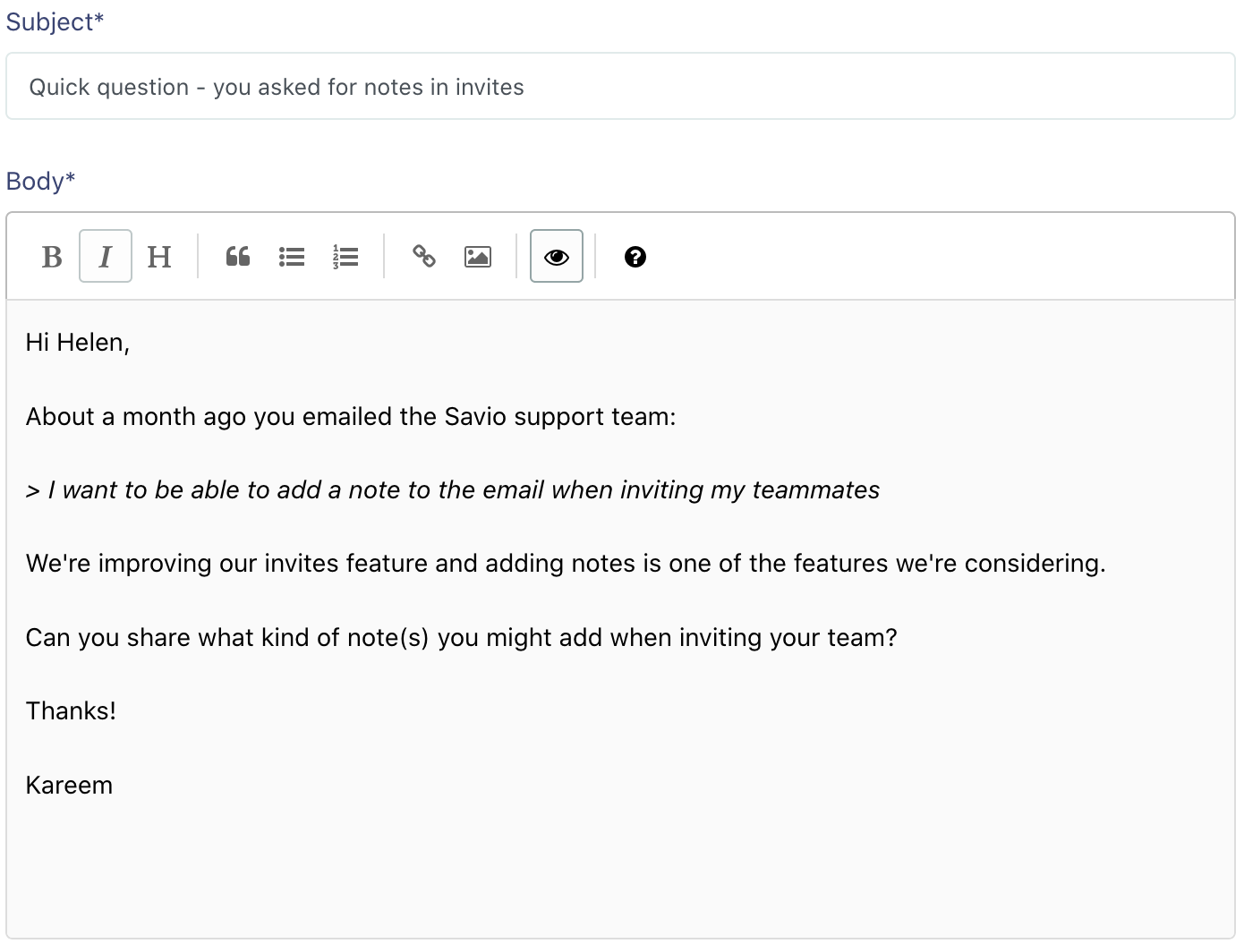Click the italic quoted teammate note line

pyautogui.click(x=453, y=490)
